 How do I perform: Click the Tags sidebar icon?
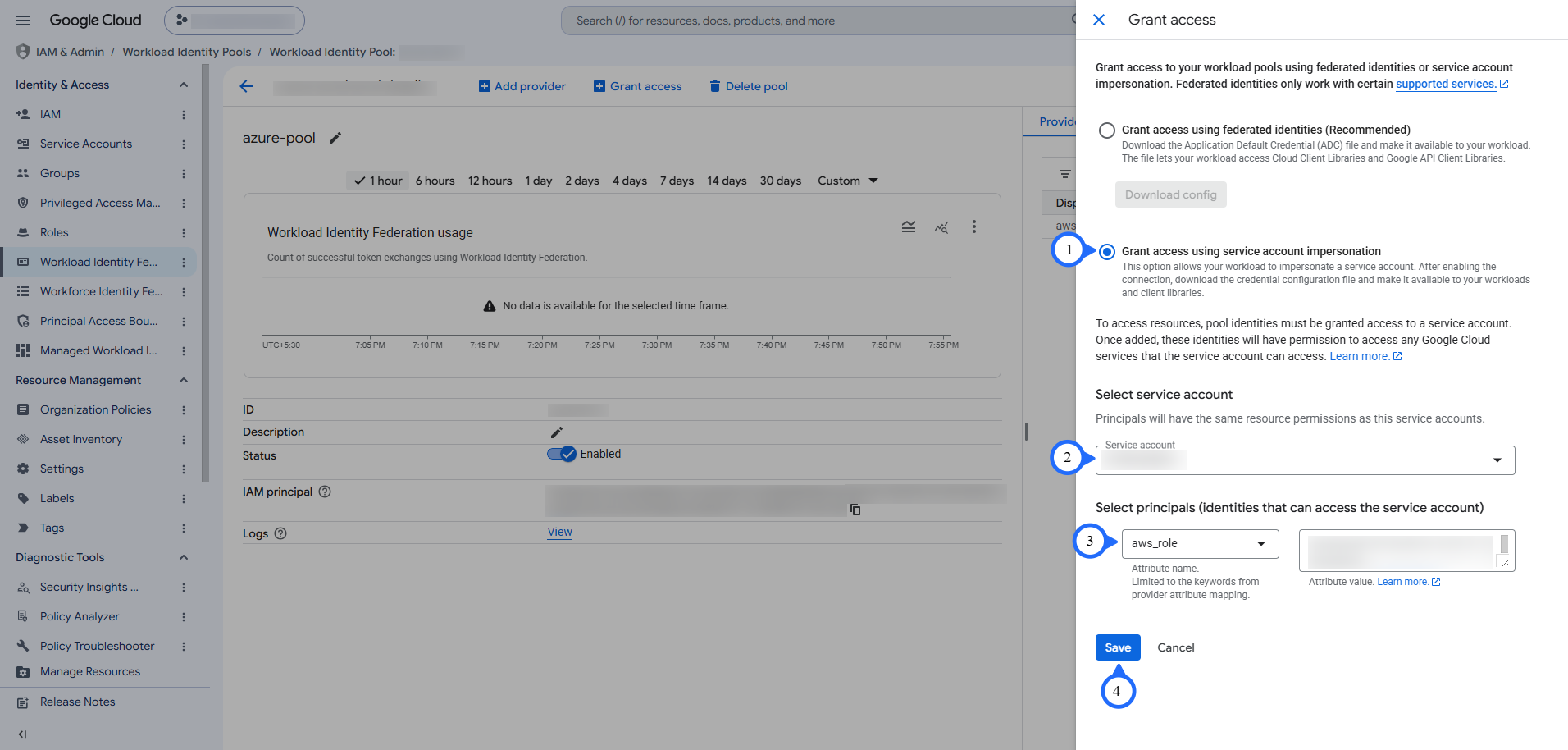click(x=23, y=528)
